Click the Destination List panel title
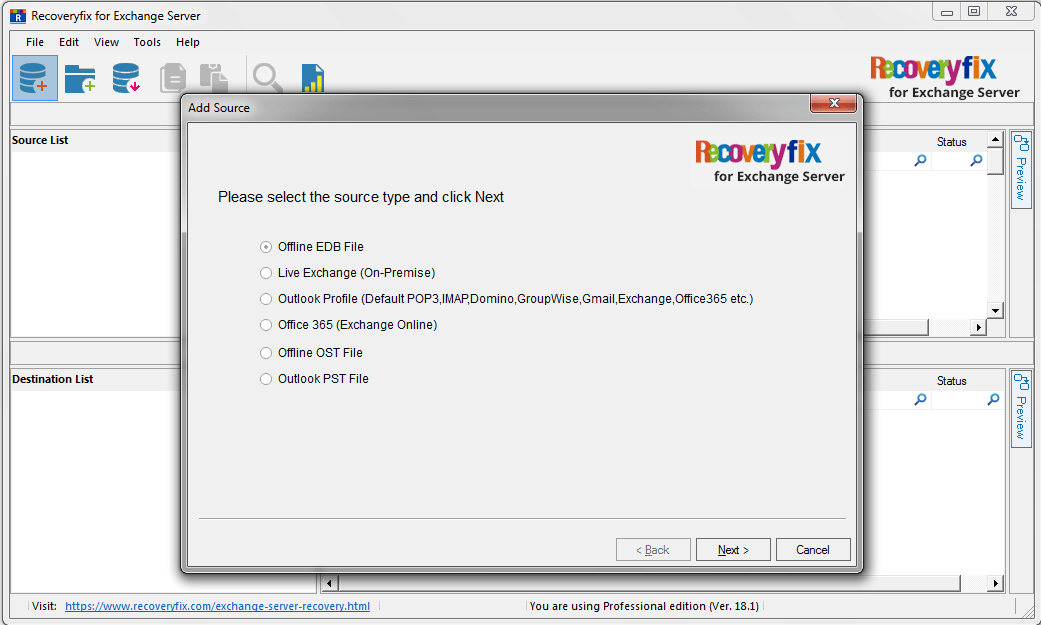The width and height of the screenshot is (1041, 625). (52, 379)
